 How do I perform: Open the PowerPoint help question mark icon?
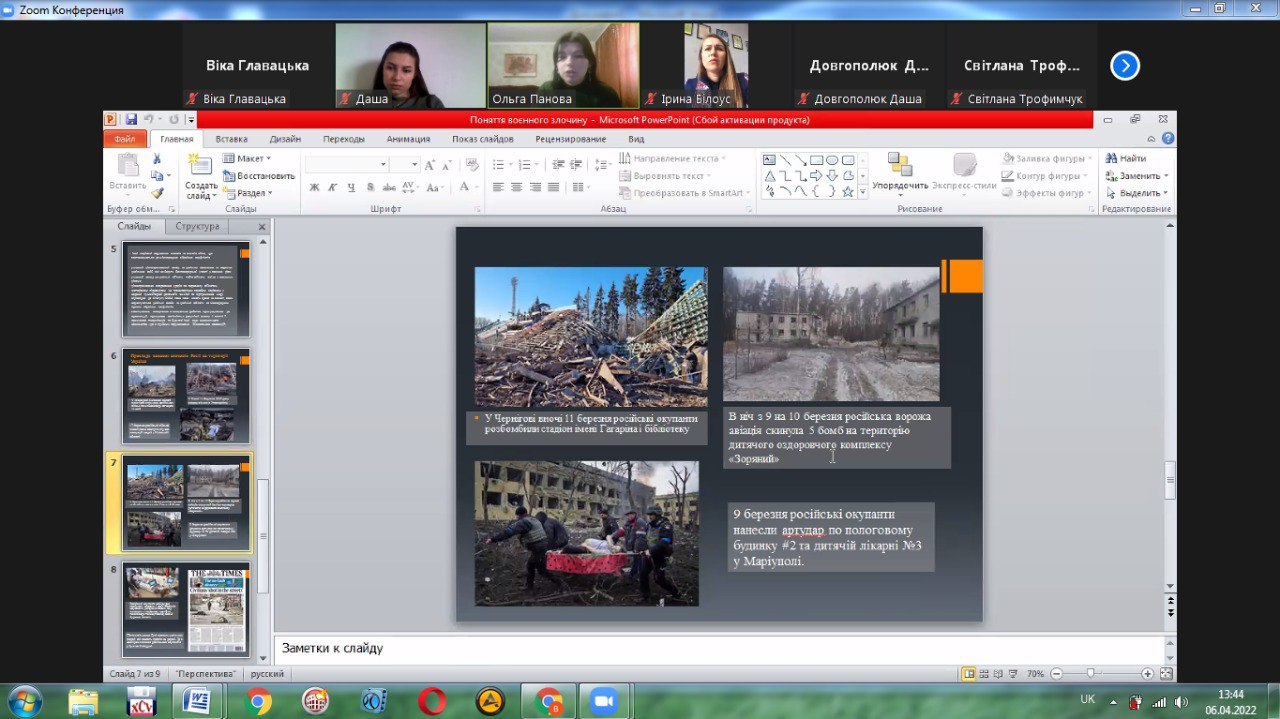point(1168,139)
